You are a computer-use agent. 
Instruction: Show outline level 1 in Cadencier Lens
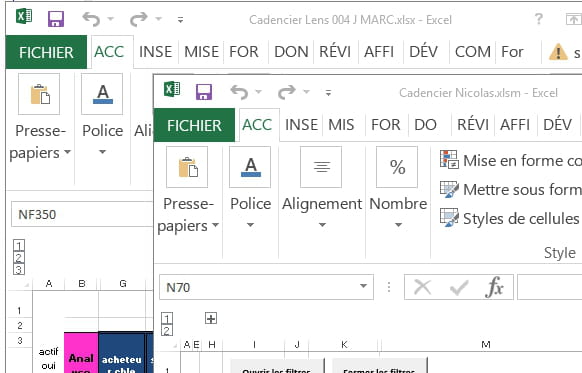(19, 245)
